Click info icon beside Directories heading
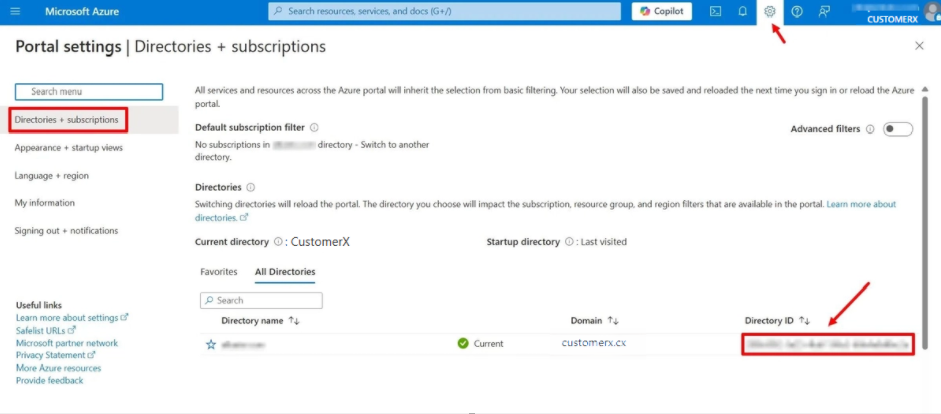Image resolution: width=941 pixels, height=414 pixels. click(251, 188)
